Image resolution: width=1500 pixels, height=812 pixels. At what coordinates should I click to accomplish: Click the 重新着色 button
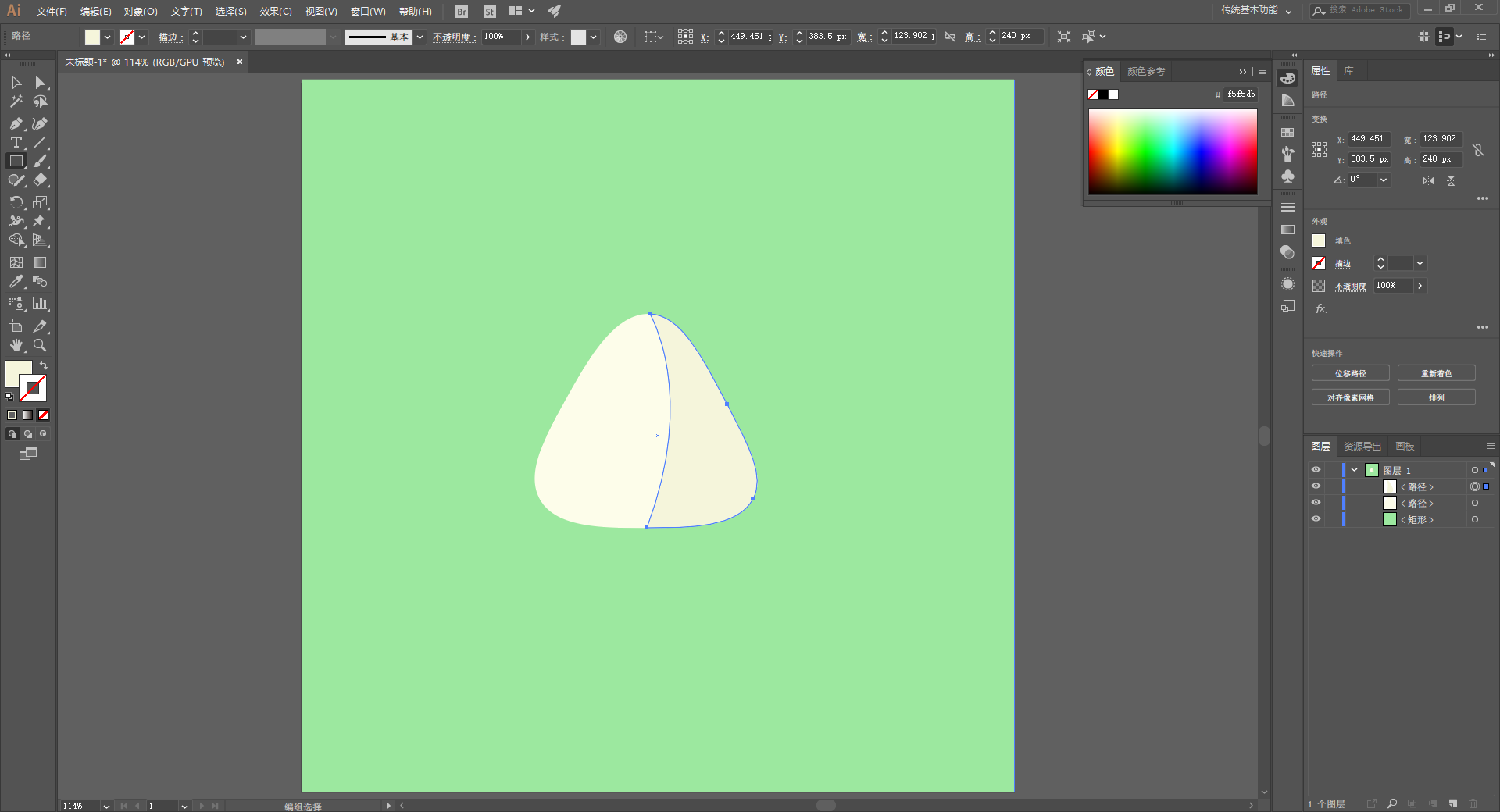1437,373
